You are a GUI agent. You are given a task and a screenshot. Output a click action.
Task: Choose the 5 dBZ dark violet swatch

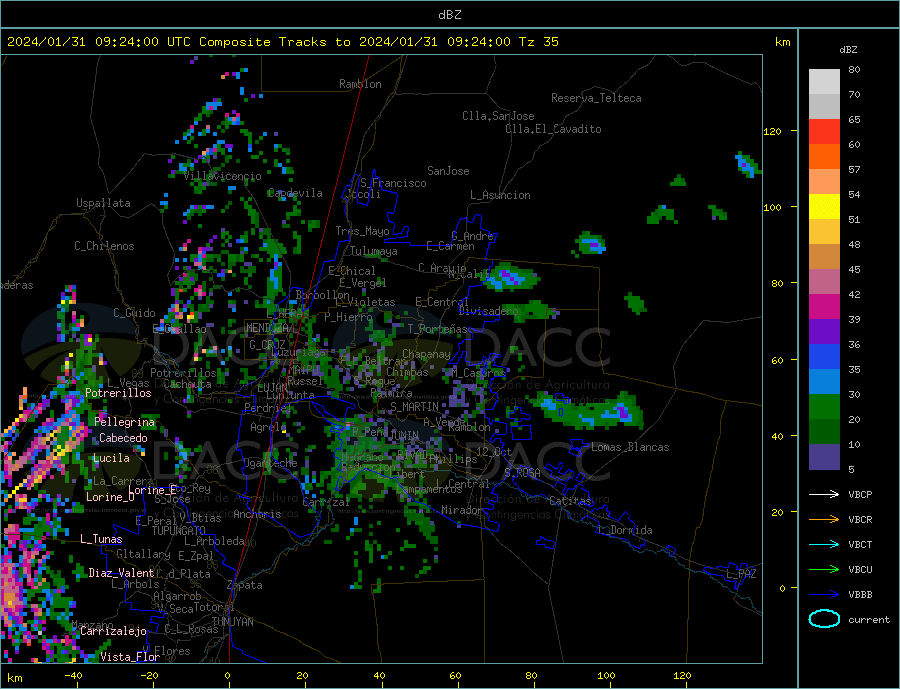pyautogui.click(x=824, y=457)
